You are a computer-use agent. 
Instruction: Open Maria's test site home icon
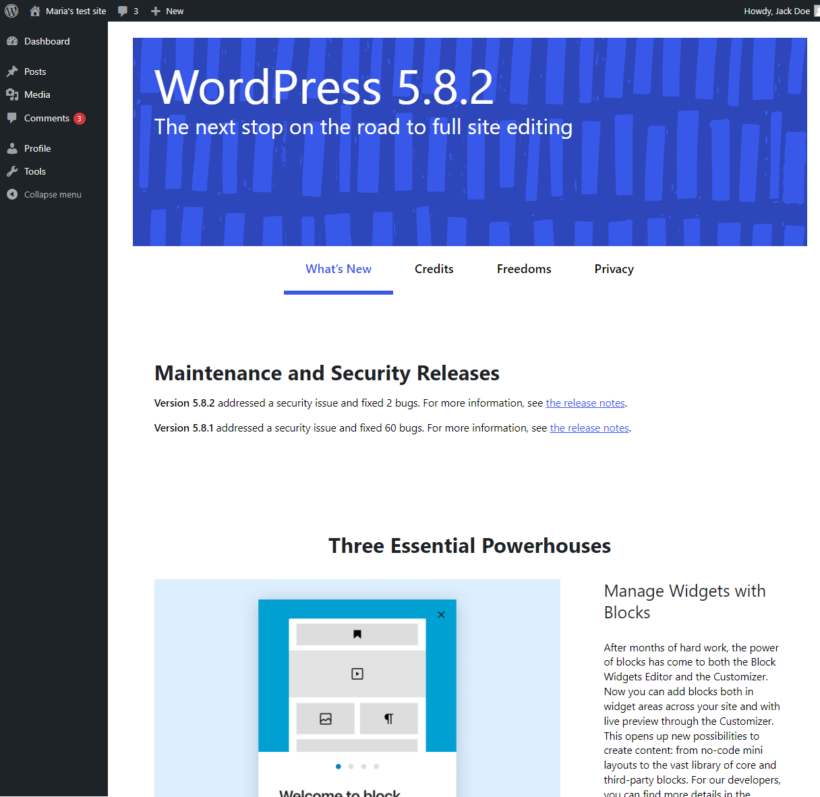pyautogui.click(x=35, y=10)
